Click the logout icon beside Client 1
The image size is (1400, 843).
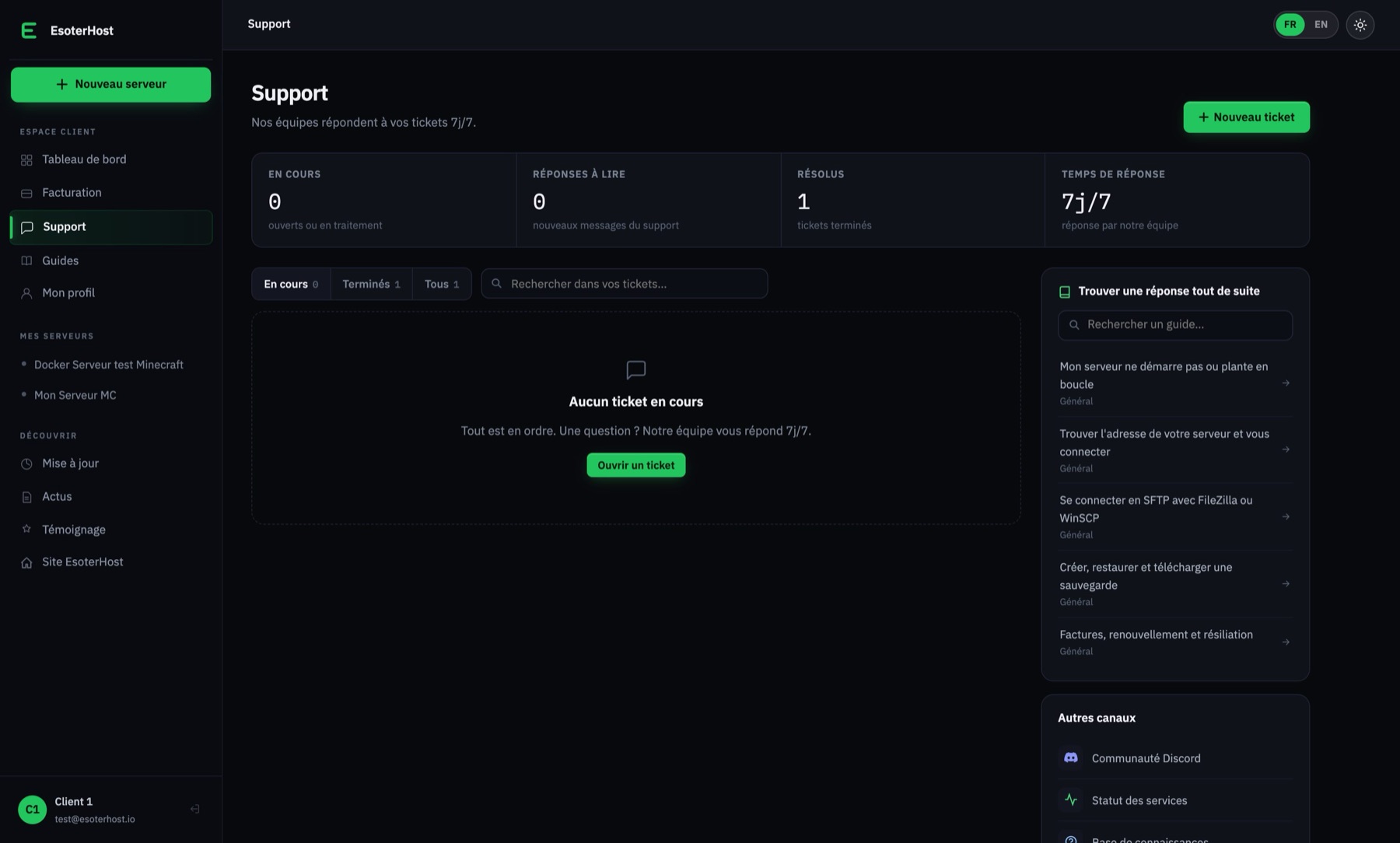(x=194, y=809)
